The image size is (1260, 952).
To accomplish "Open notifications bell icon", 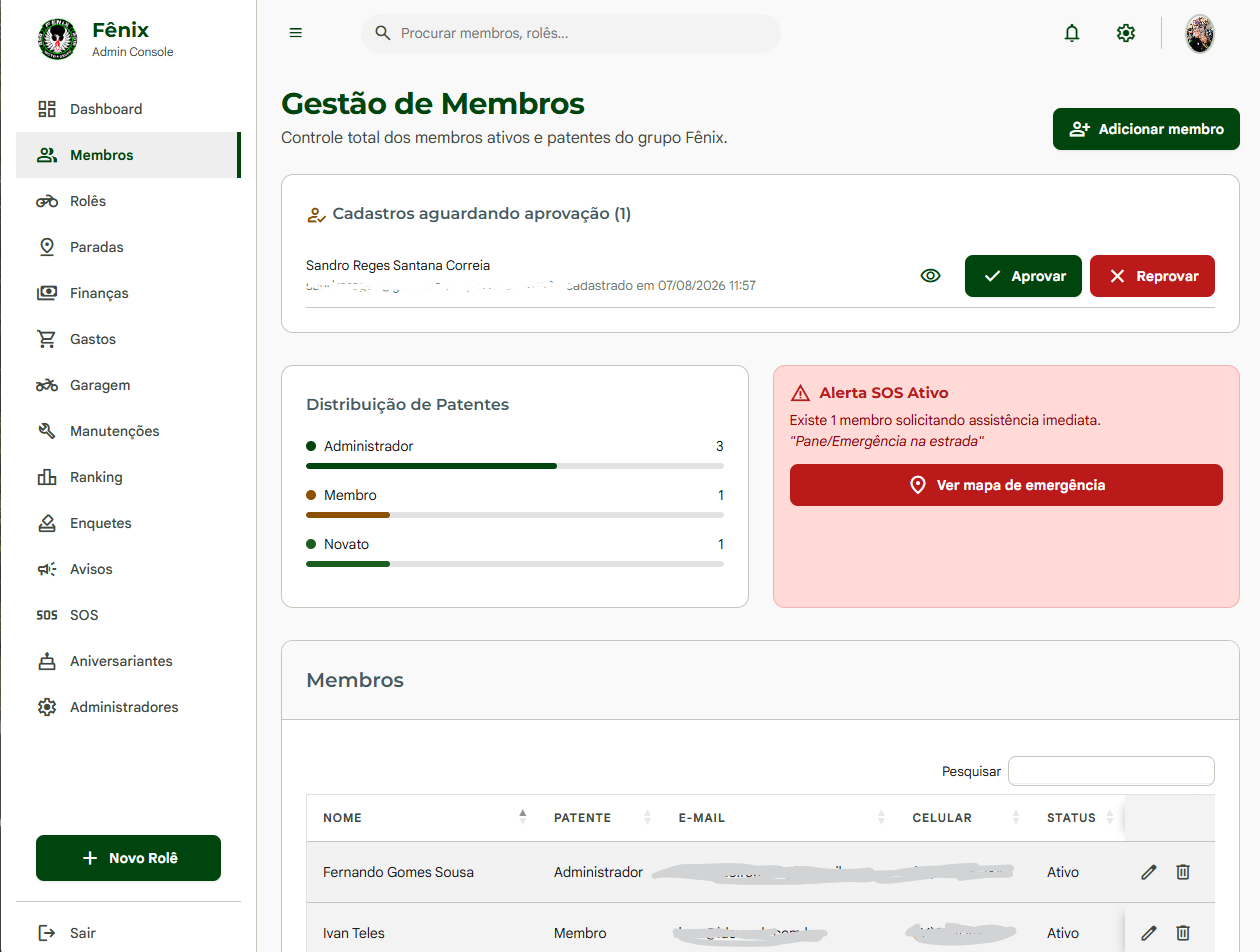I will pos(1072,33).
